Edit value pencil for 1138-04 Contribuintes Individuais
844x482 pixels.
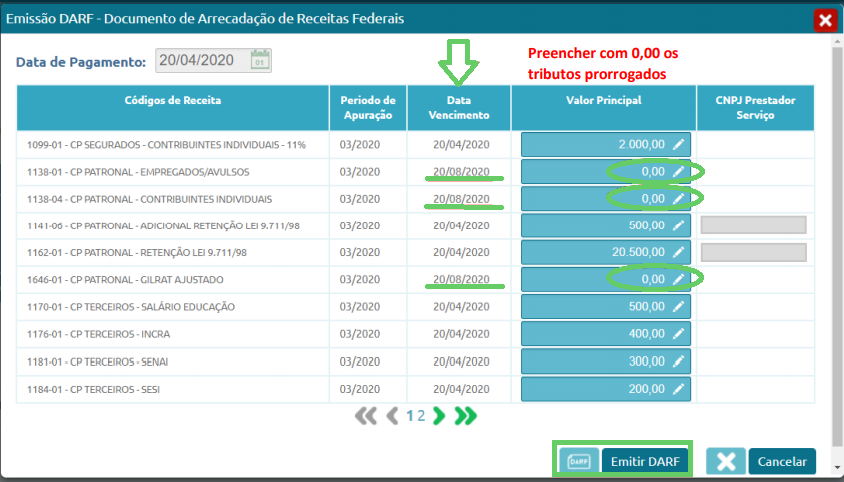[679, 199]
